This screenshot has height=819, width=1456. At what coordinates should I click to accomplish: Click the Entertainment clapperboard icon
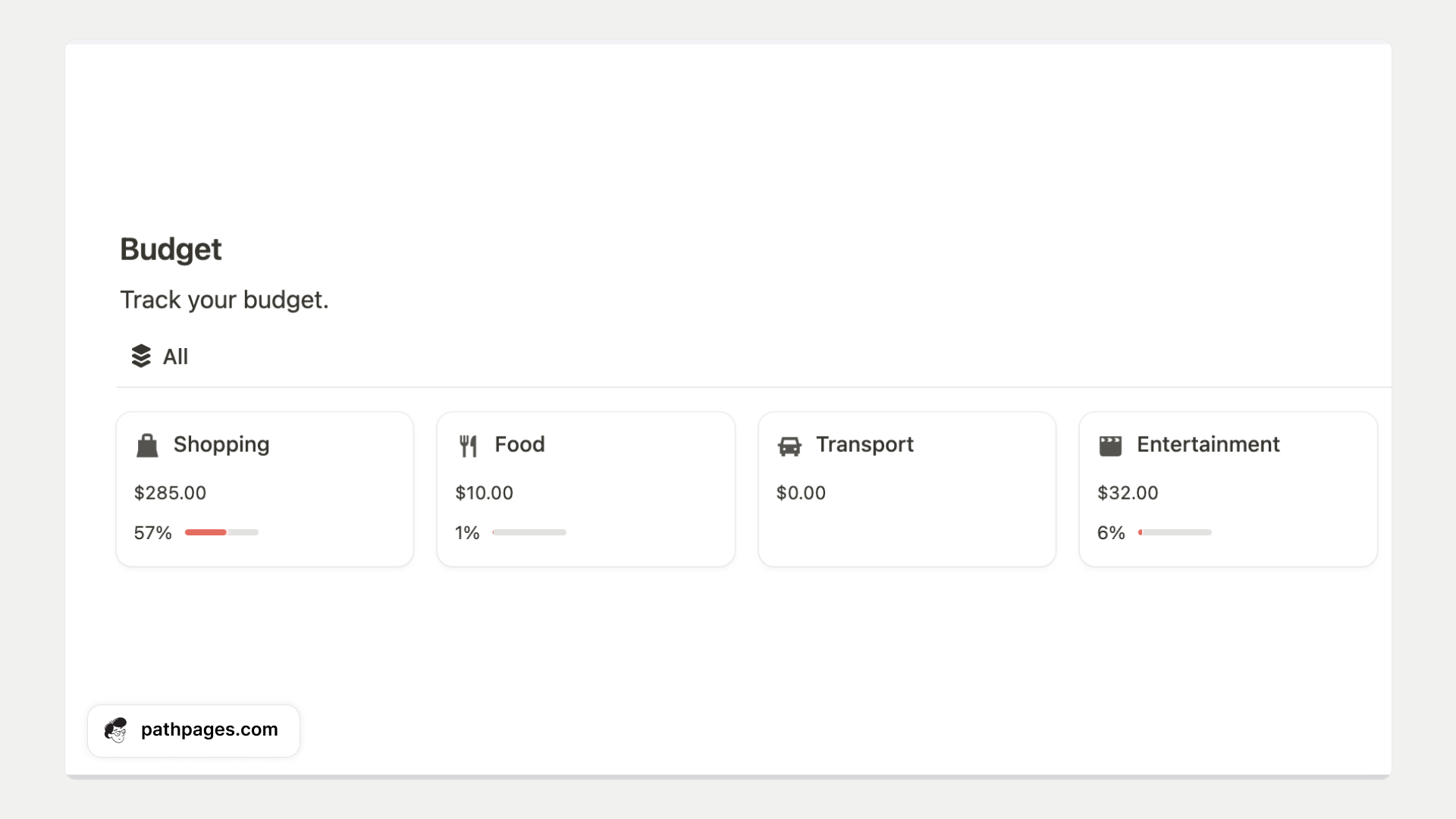1110,446
